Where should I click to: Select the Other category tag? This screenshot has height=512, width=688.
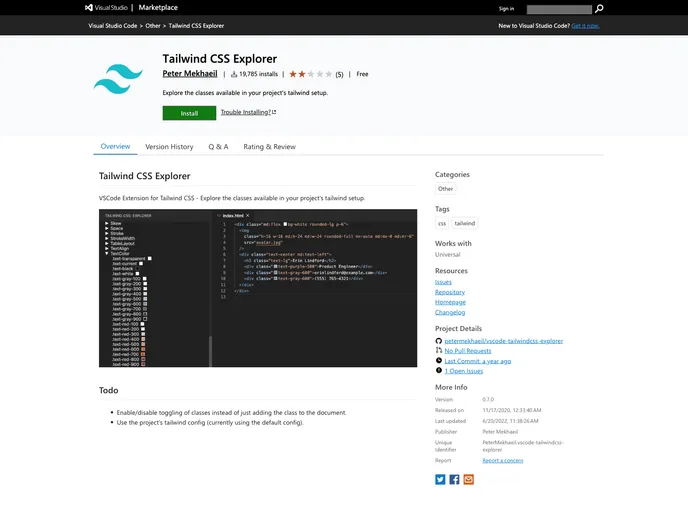(445, 189)
